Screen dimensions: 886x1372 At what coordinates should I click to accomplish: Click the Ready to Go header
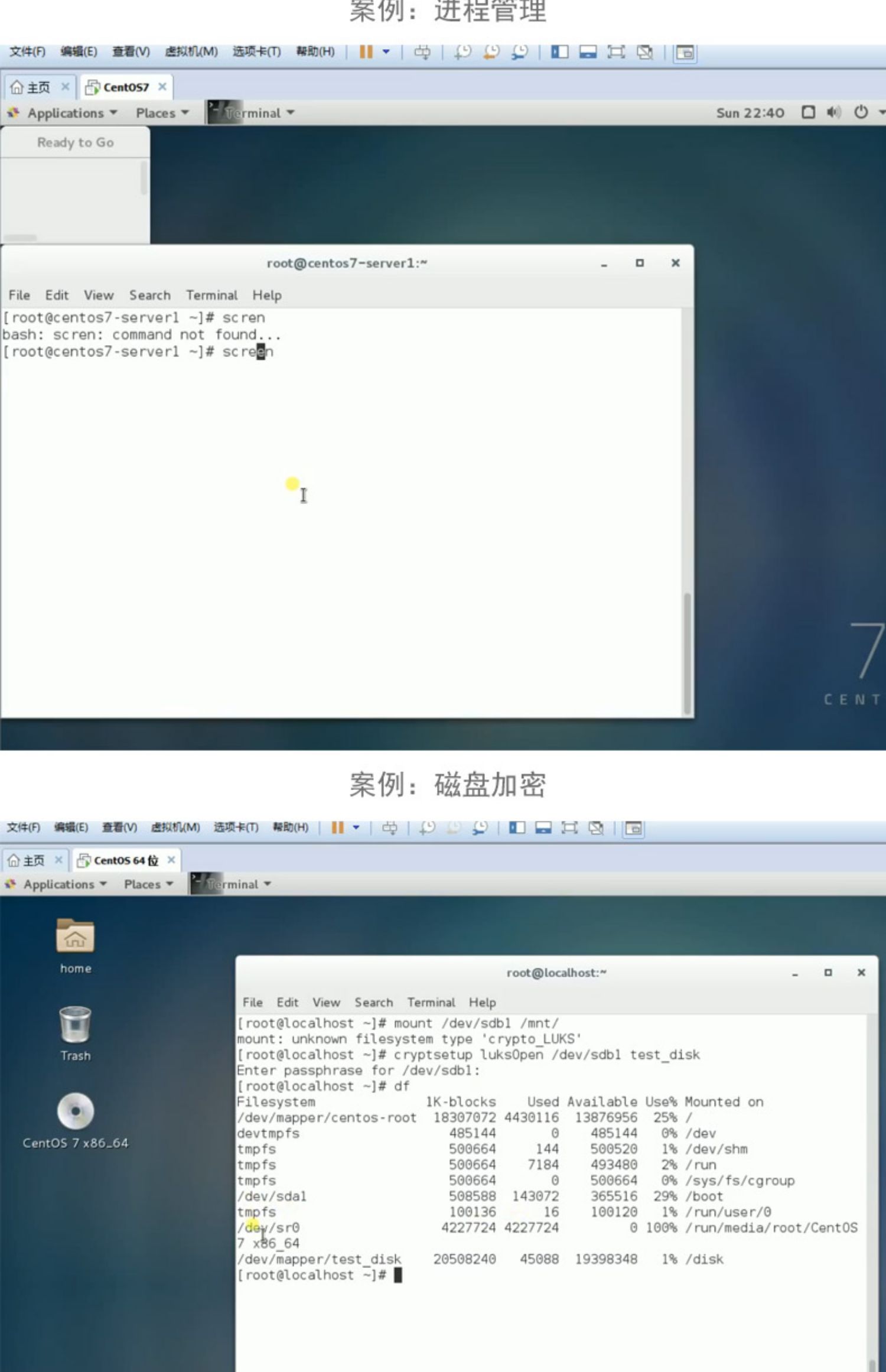75,142
